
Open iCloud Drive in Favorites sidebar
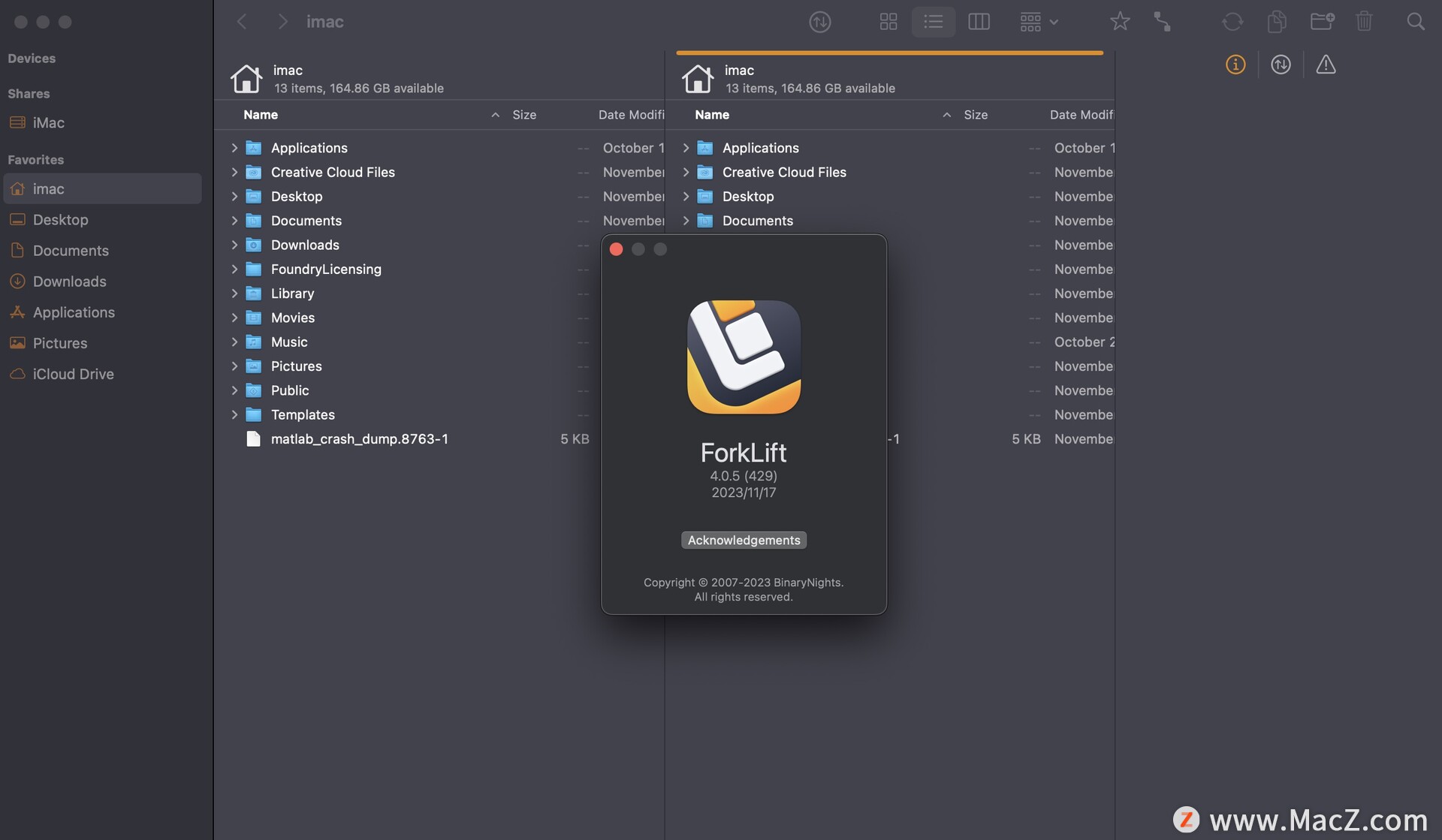pos(102,373)
